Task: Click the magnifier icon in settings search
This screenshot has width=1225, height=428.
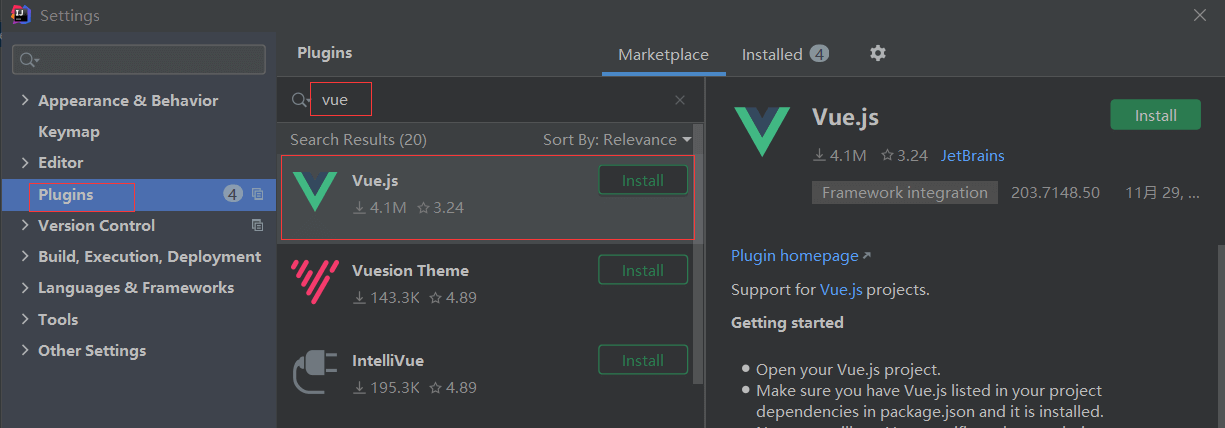Action: coord(29,60)
